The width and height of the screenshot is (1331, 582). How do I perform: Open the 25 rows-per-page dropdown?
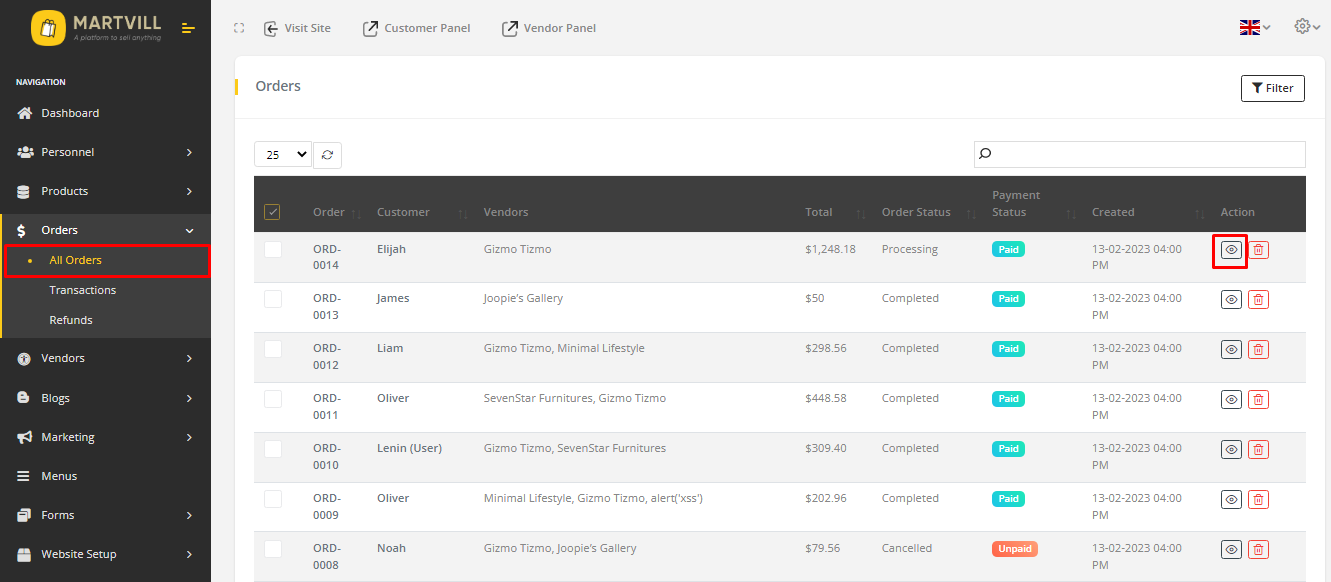pos(283,155)
